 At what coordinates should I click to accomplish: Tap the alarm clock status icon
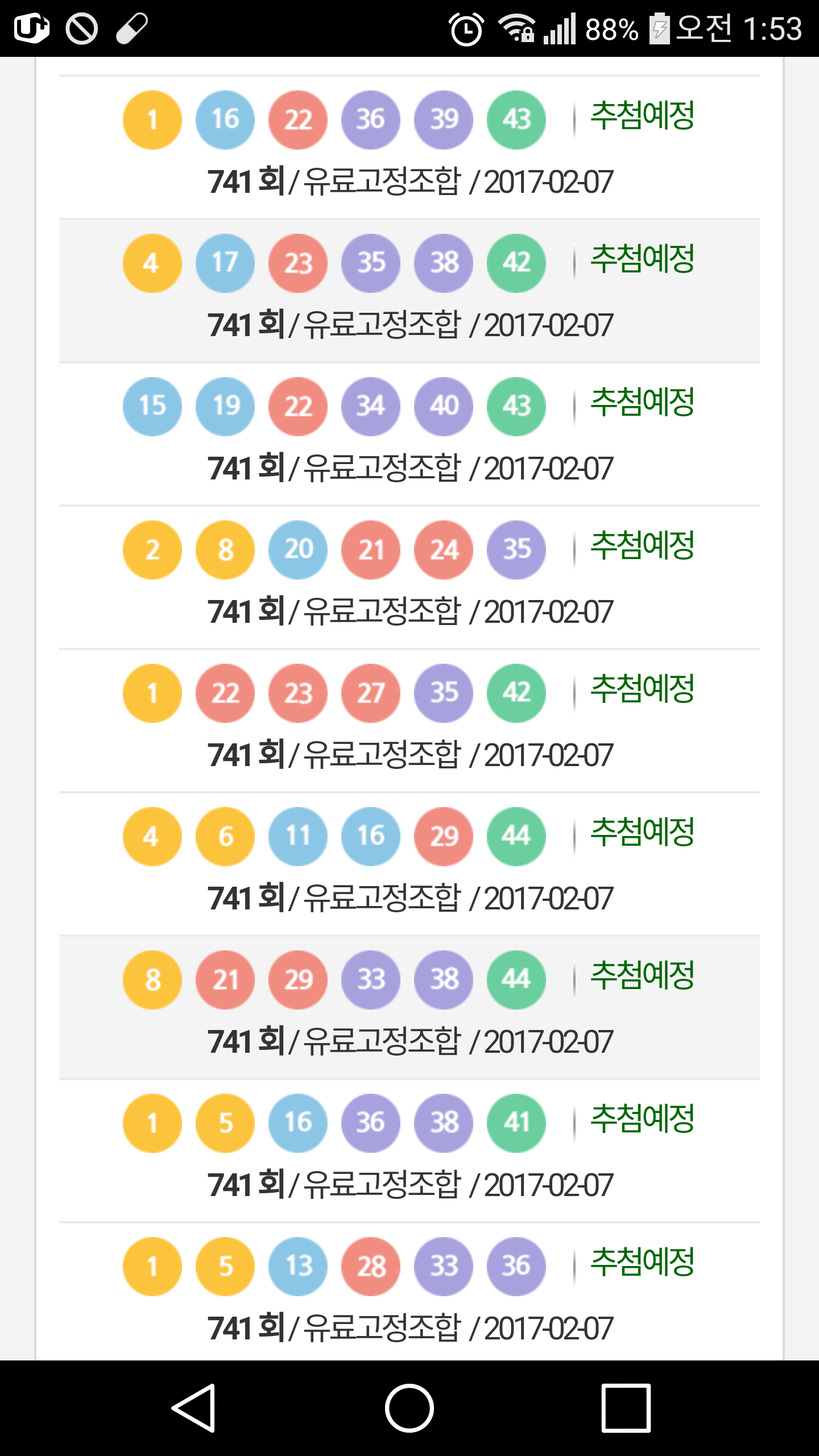coord(466,28)
